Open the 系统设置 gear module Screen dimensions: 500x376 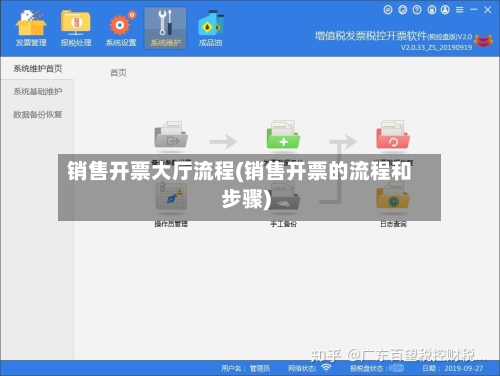[x=121, y=28]
